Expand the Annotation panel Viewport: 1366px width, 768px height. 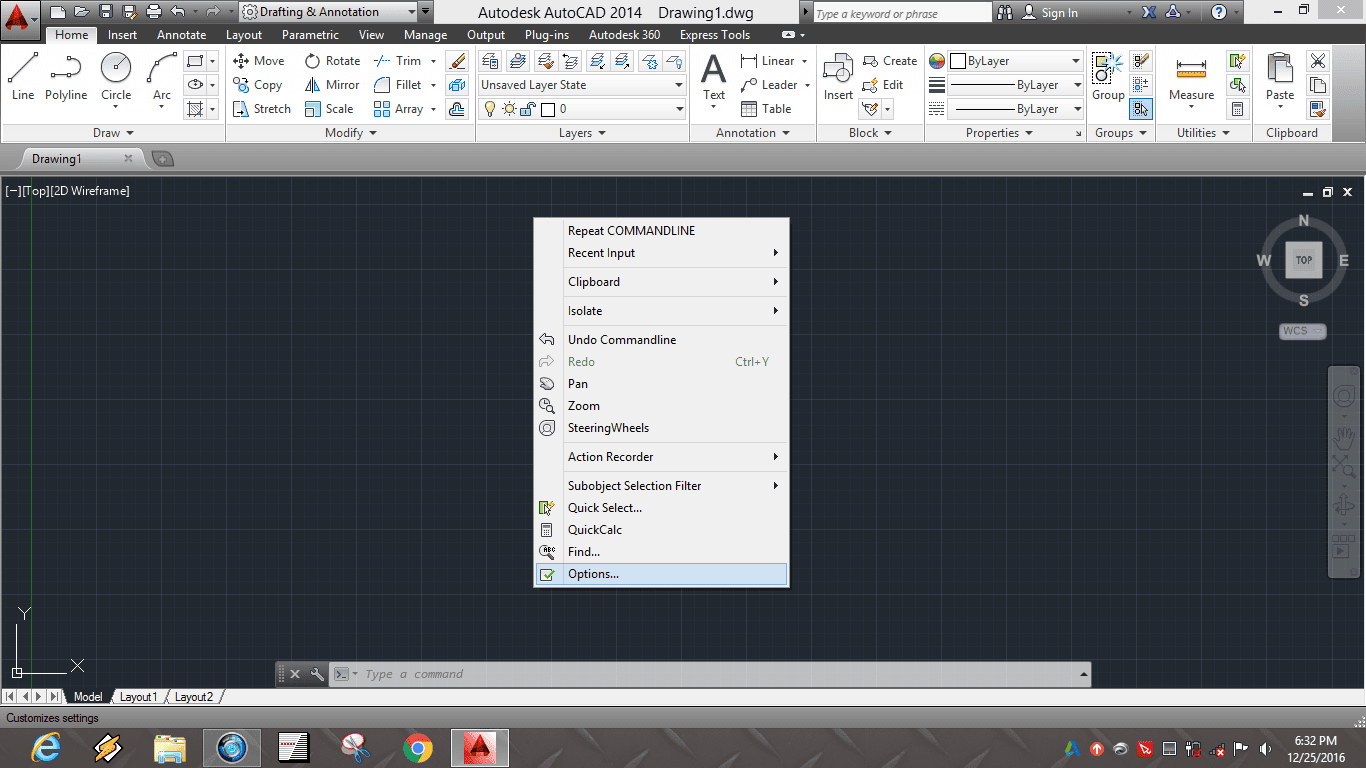coord(753,133)
